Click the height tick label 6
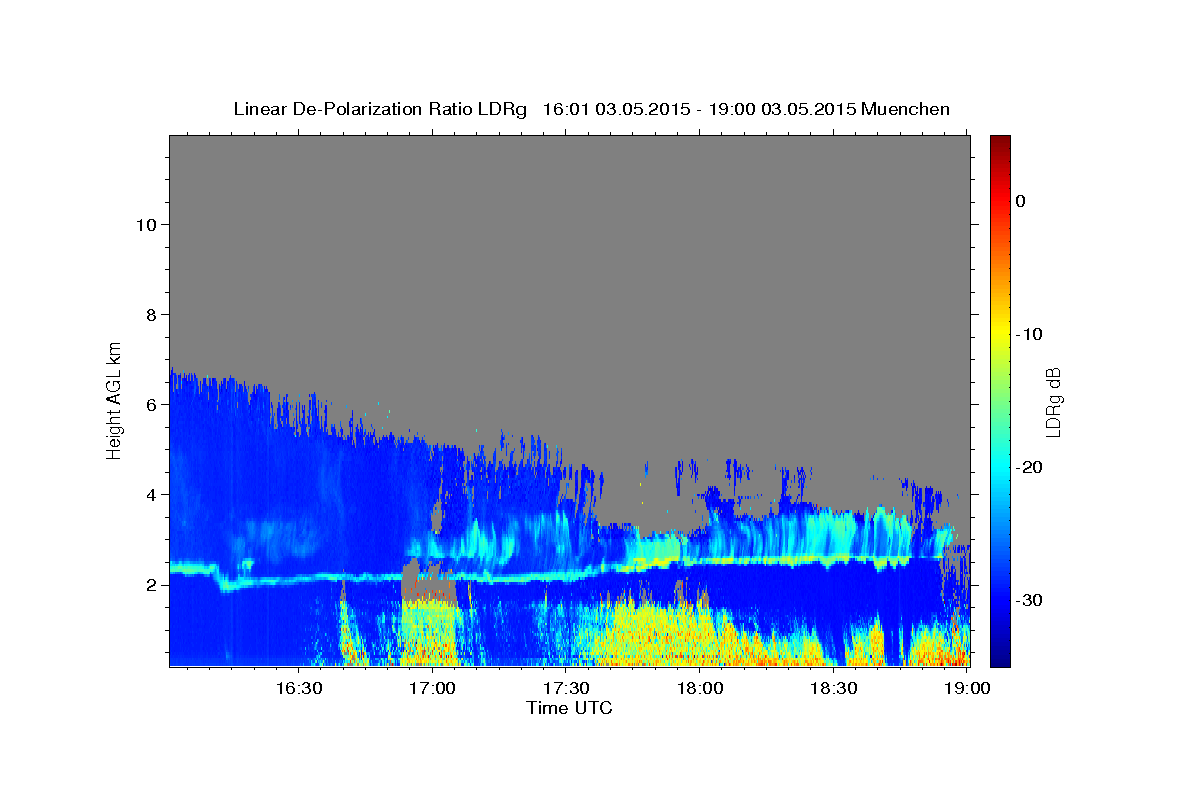Viewport: 1200px width, 800px height. [x=151, y=405]
